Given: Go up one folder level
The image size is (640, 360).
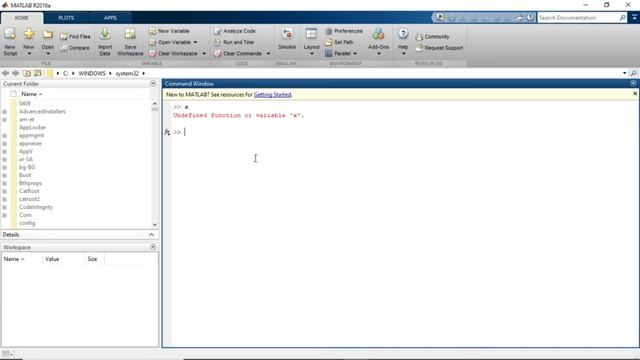Looking at the screenshot, I should pyautogui.click(x=27, y=73).
